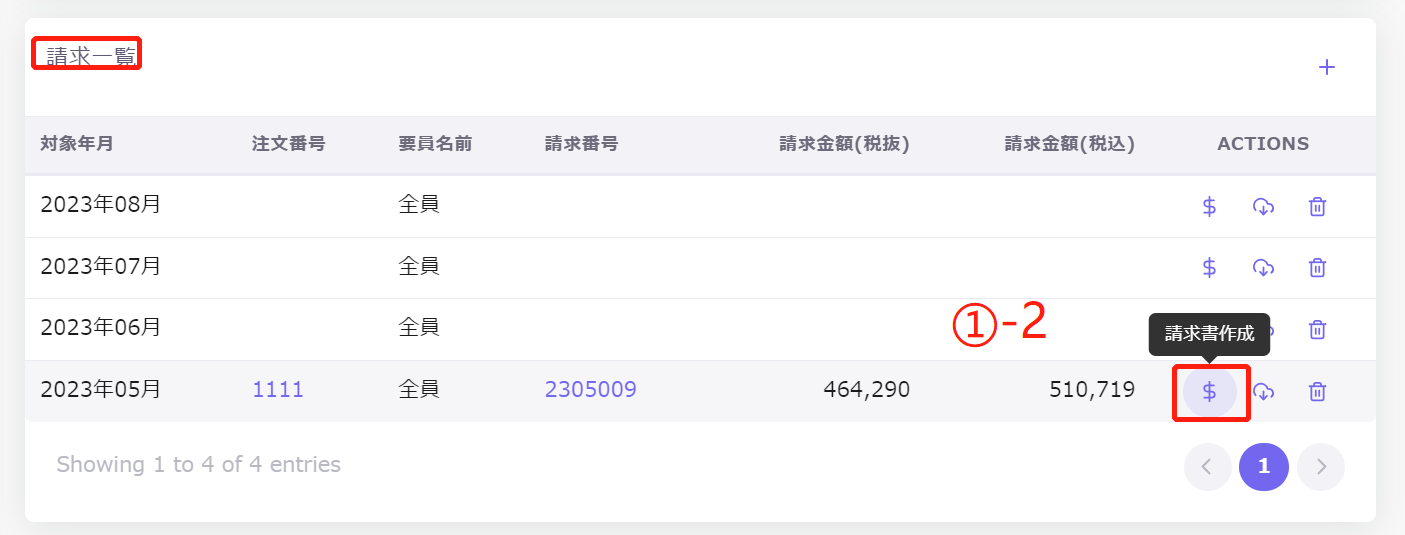Viewport: 1405px width, 535px height.
Task: Delete the 2023年07月 entry
Action: (x=1318, y=268)
